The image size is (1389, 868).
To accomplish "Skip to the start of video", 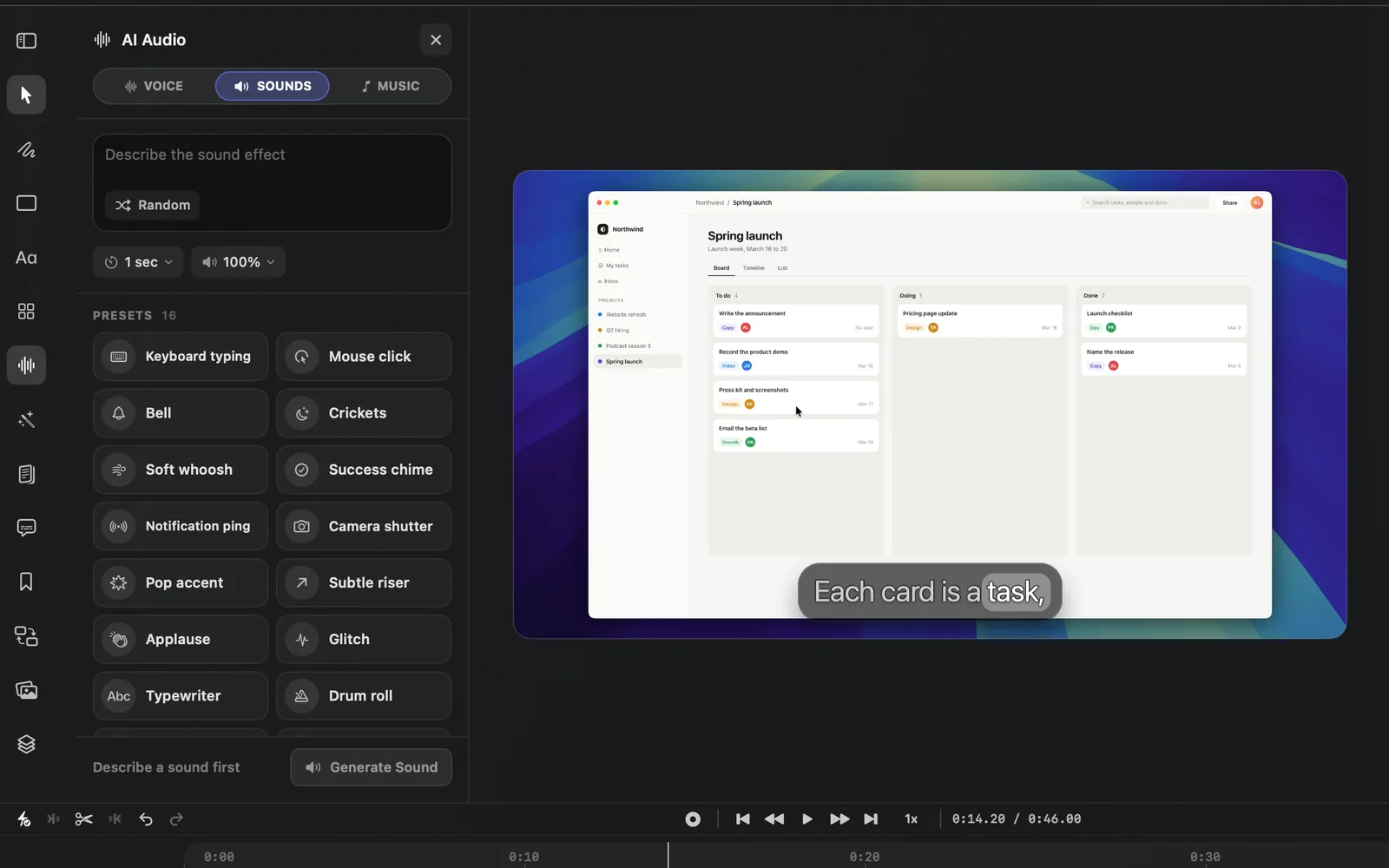I will (x=743, y=819).
